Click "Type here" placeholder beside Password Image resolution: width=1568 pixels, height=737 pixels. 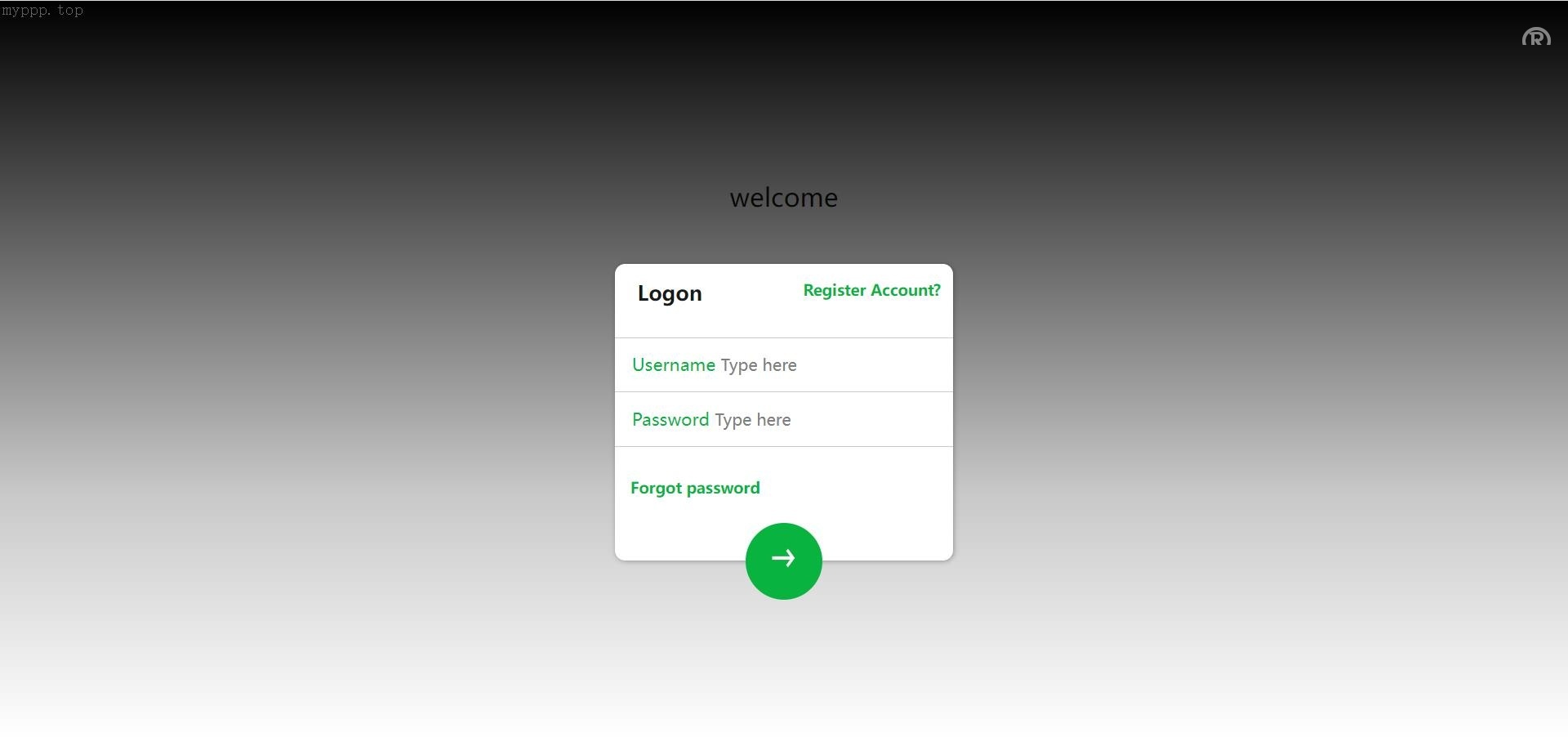pos(753,420)
